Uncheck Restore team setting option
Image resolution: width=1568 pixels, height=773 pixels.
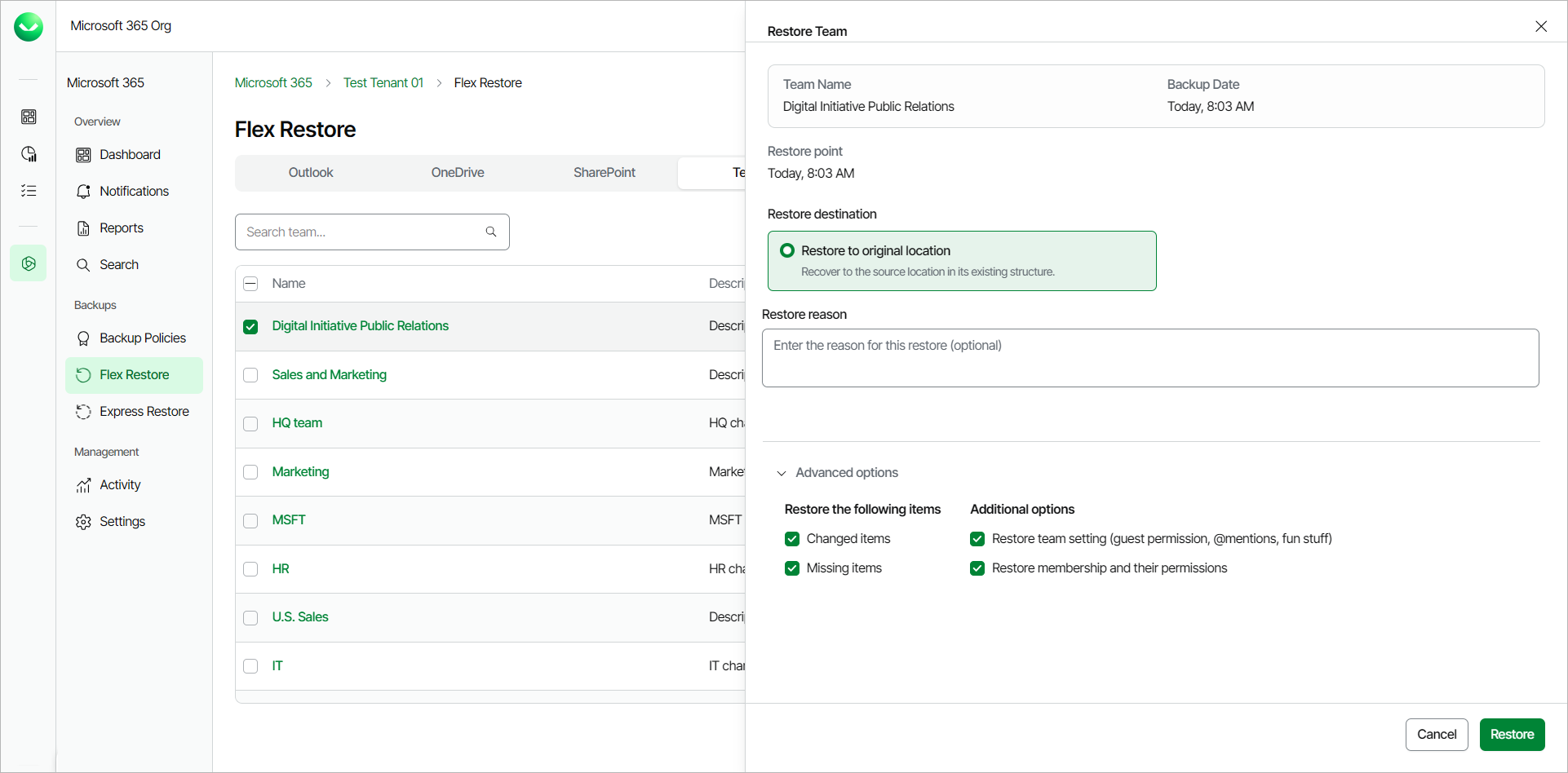(977, 539)
